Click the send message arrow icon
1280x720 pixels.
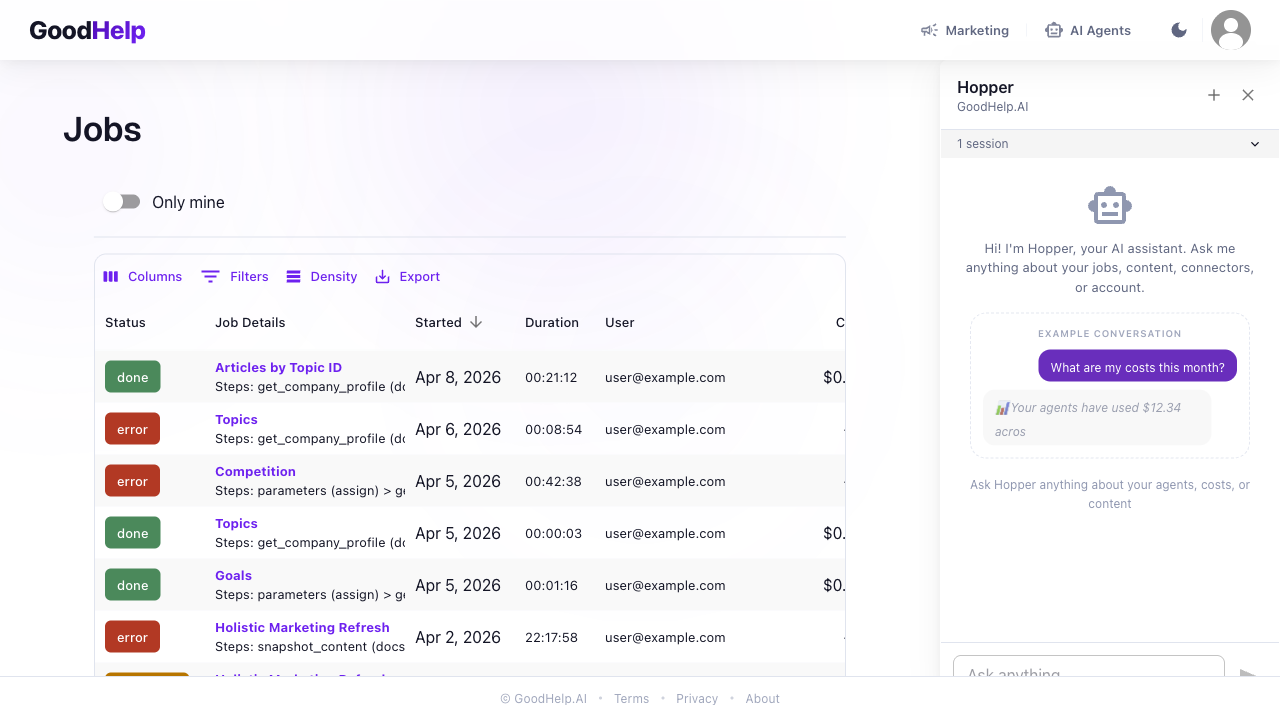(x=1247, y=673)
